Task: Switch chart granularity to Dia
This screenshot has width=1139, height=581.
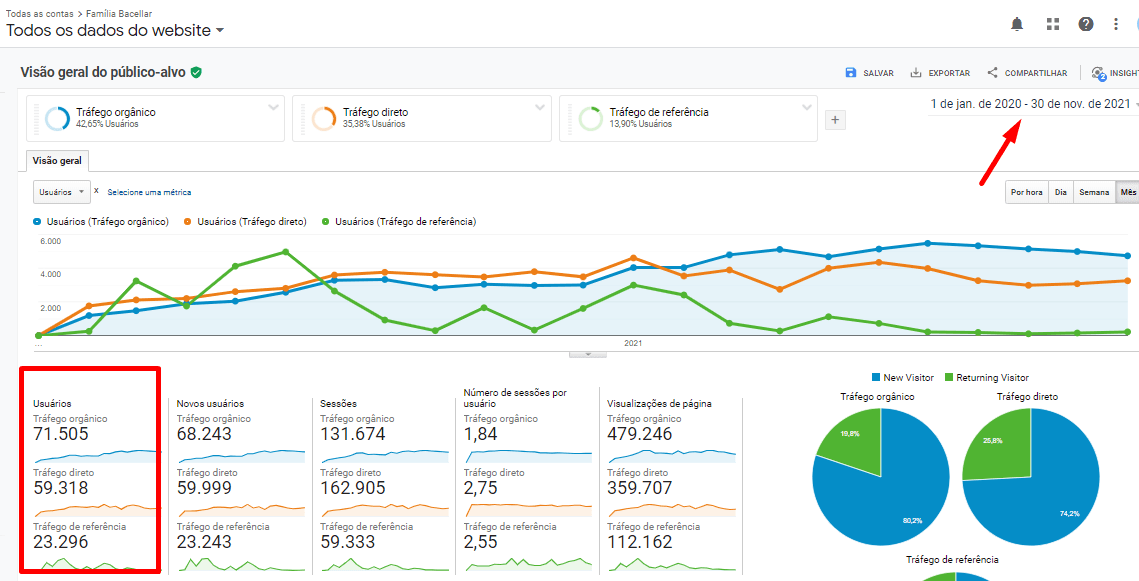Action: 1060,192
